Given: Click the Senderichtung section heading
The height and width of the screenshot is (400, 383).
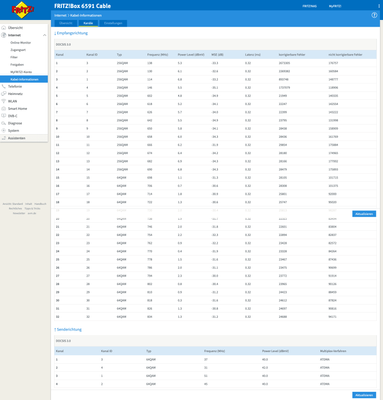Looking at the screenshot, I should click(x=68, y=329).
